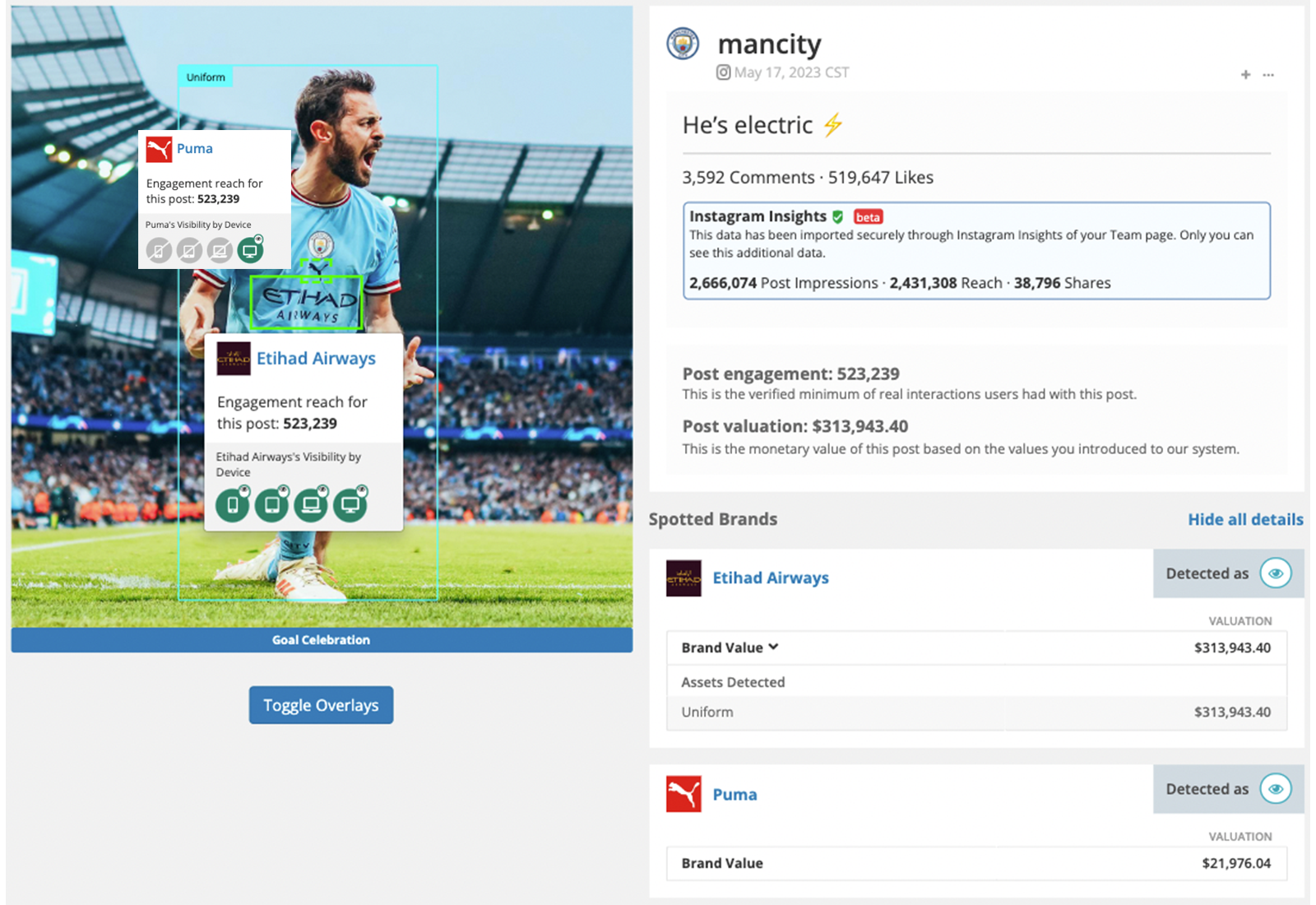Click Etihad Airways tablet visibility icon

271,504
